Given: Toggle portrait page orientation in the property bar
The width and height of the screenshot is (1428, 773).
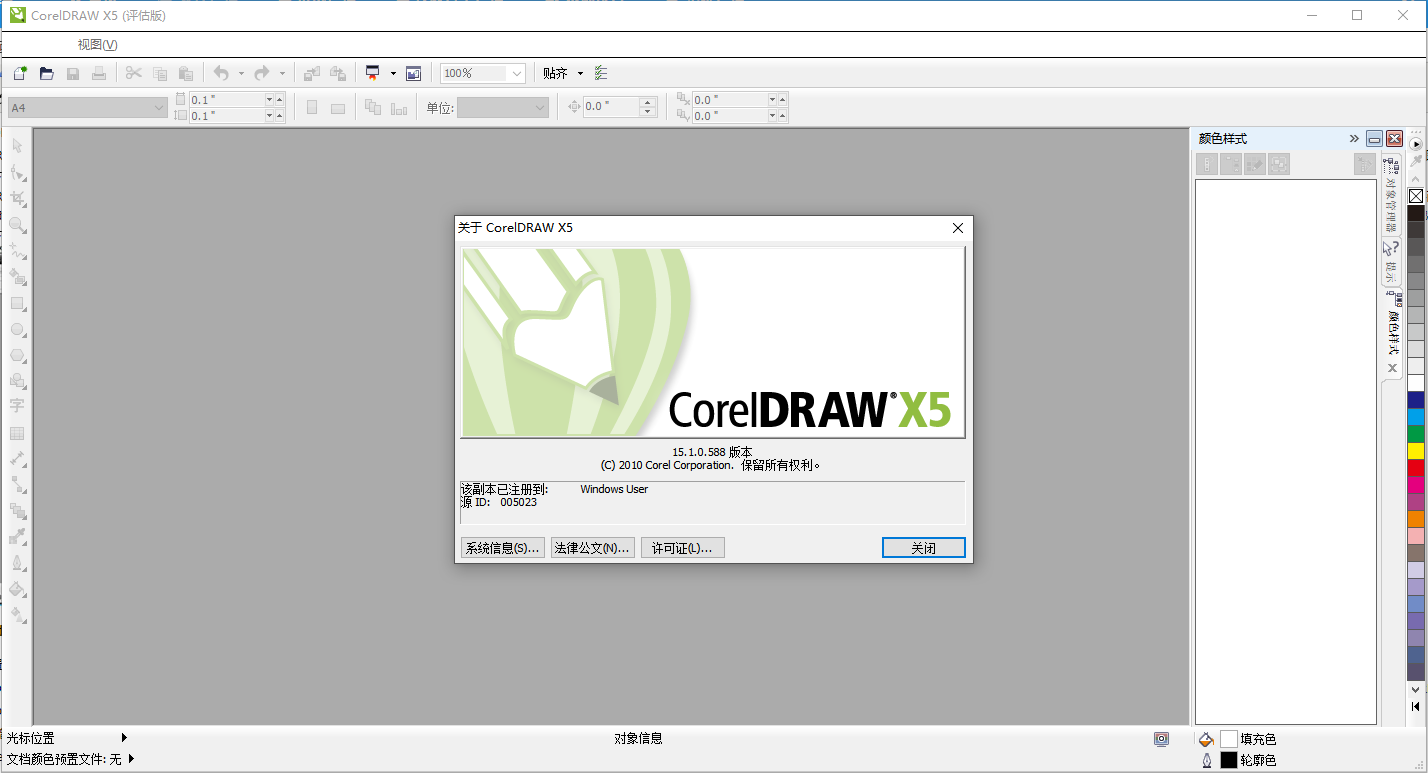Looking at the screenshot, I should (x=311, y=107).
